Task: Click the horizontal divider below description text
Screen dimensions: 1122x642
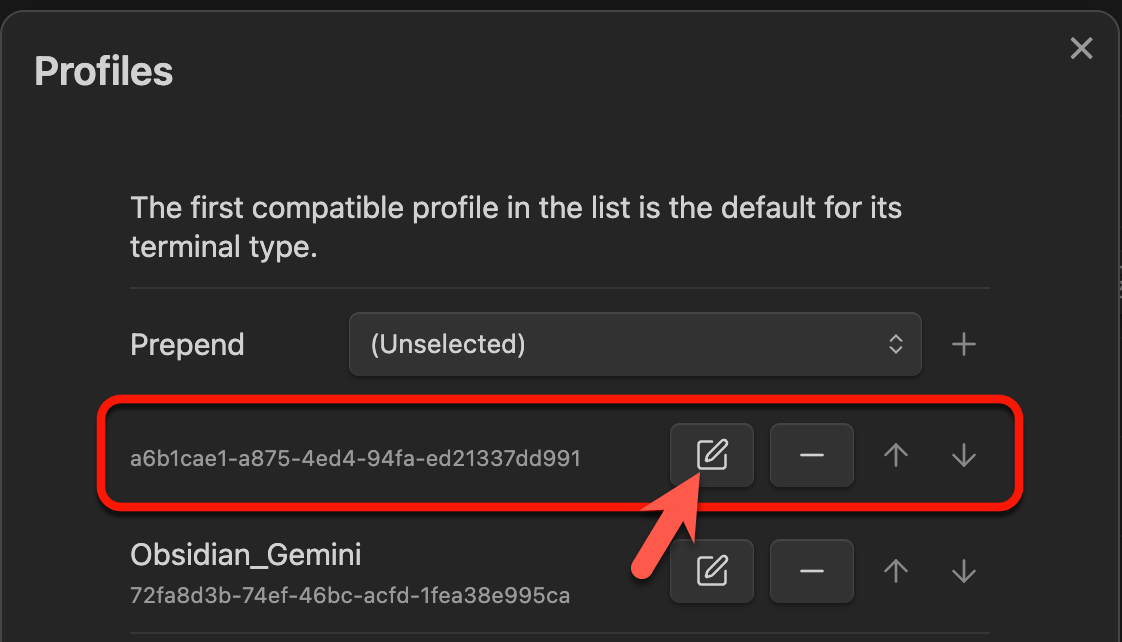Action: click(x=560, y=289)
